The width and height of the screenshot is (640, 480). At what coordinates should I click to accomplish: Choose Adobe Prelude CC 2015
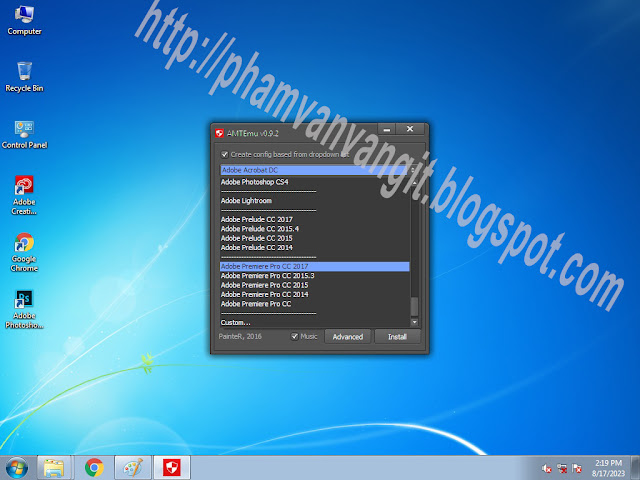point(315,238)
